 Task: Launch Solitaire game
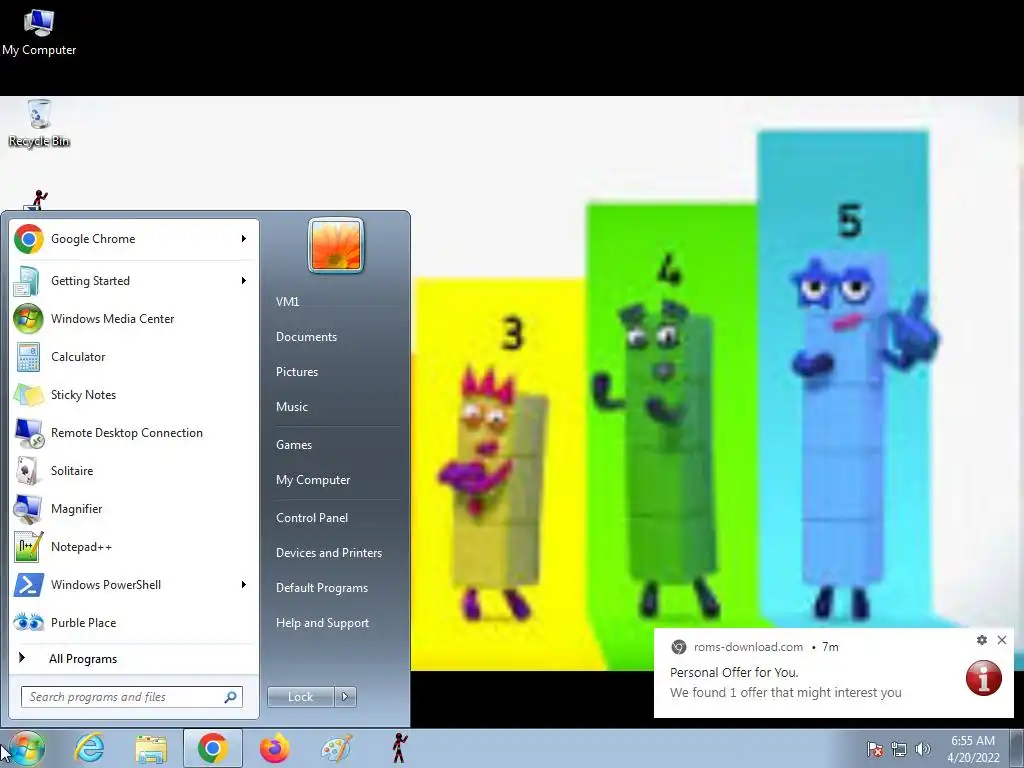point(134,470)
